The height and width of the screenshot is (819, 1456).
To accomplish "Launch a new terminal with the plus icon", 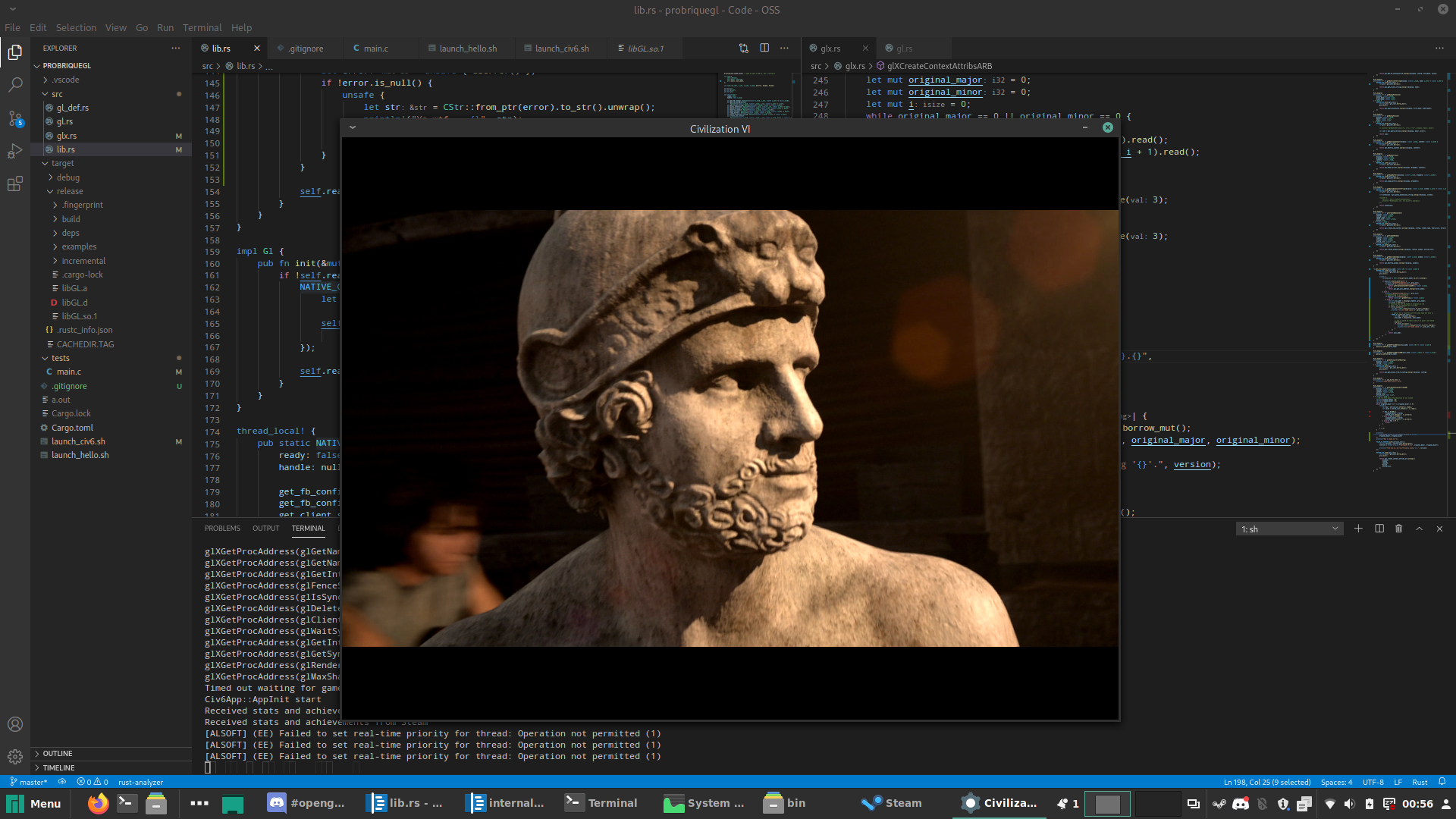I will click(1357, 529).
